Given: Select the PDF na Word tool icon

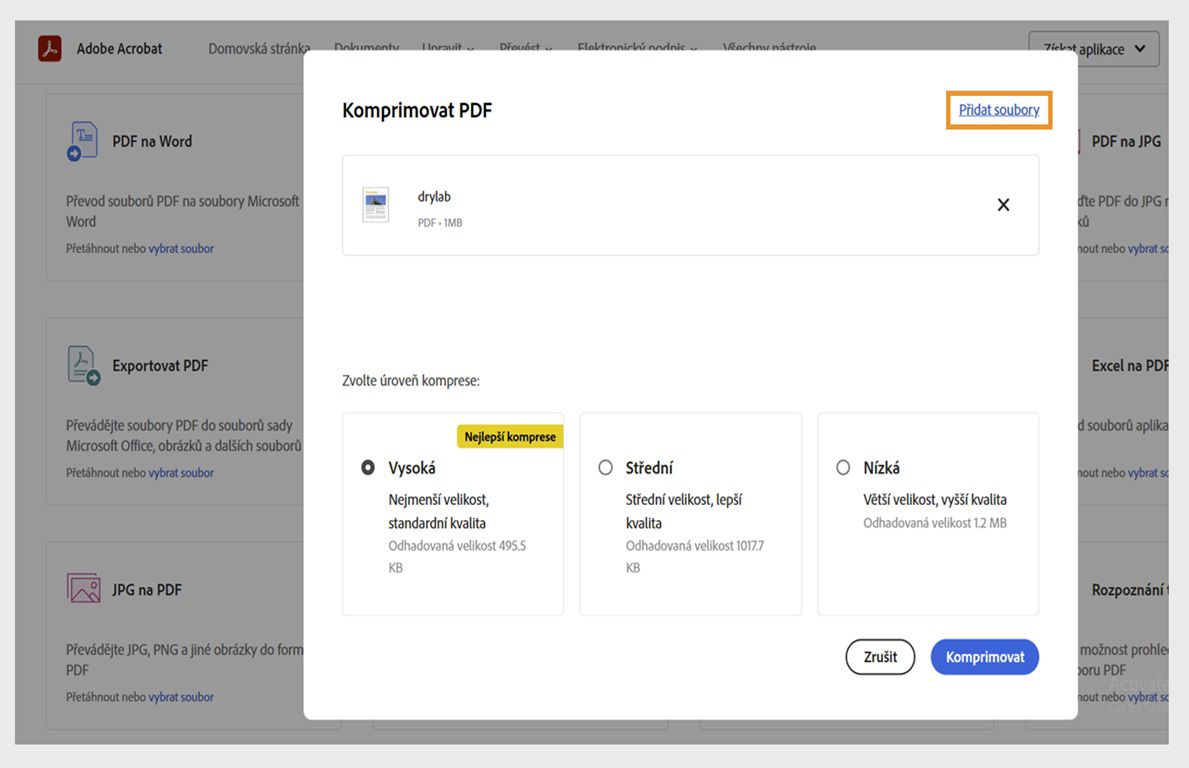Looking at the screenshot, I should [83, 139].
